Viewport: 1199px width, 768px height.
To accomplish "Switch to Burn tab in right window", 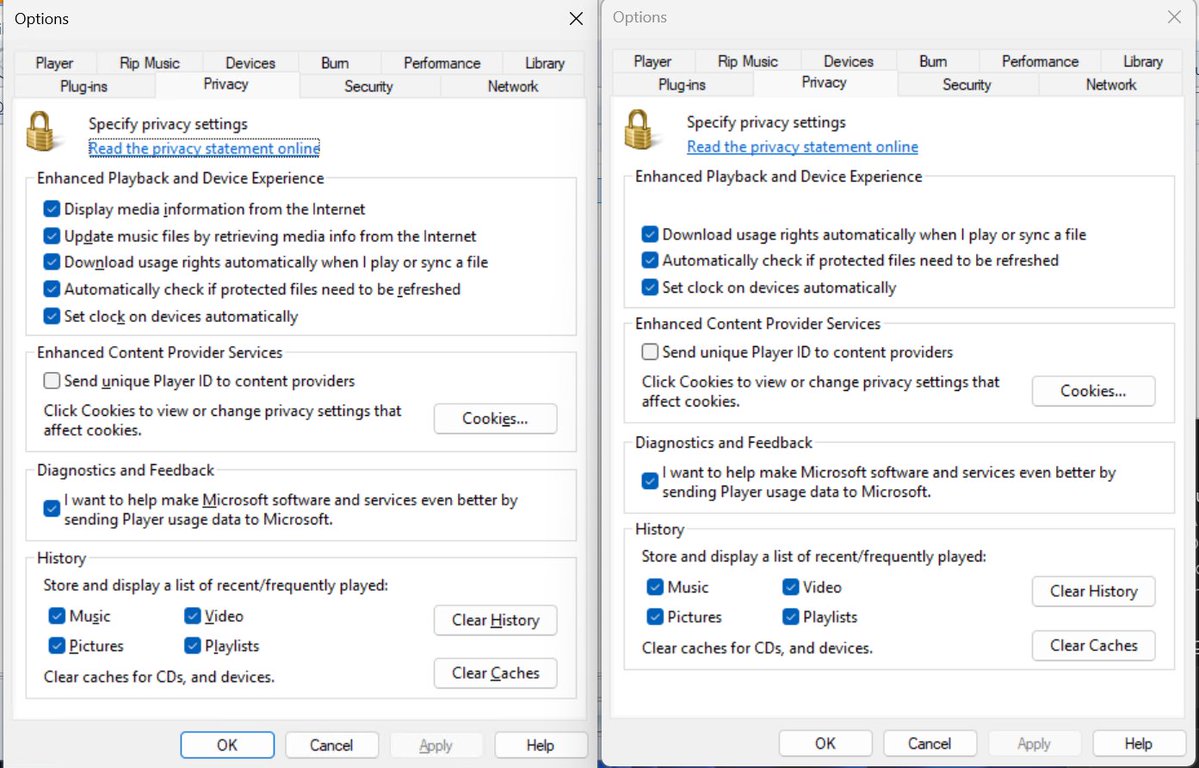I will pos(933,61).
